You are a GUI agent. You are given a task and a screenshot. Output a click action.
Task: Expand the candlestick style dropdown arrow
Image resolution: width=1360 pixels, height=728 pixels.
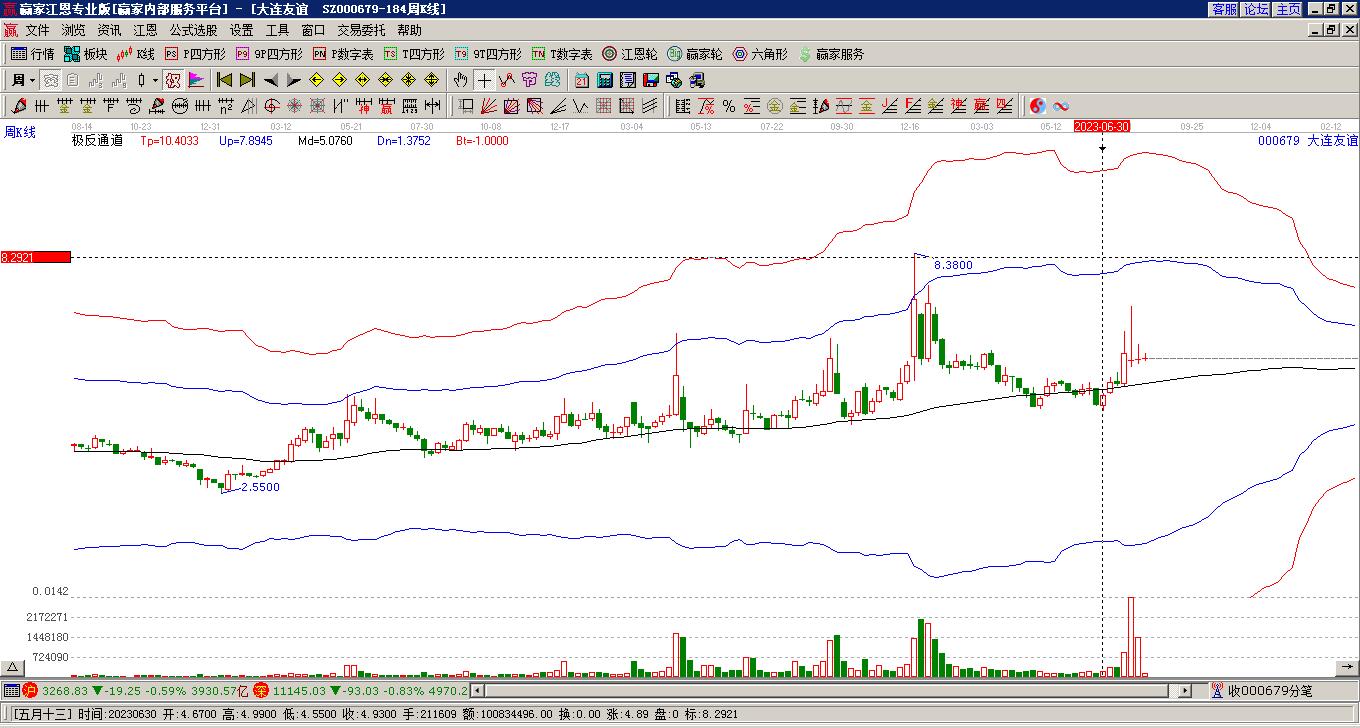(155, 80)
